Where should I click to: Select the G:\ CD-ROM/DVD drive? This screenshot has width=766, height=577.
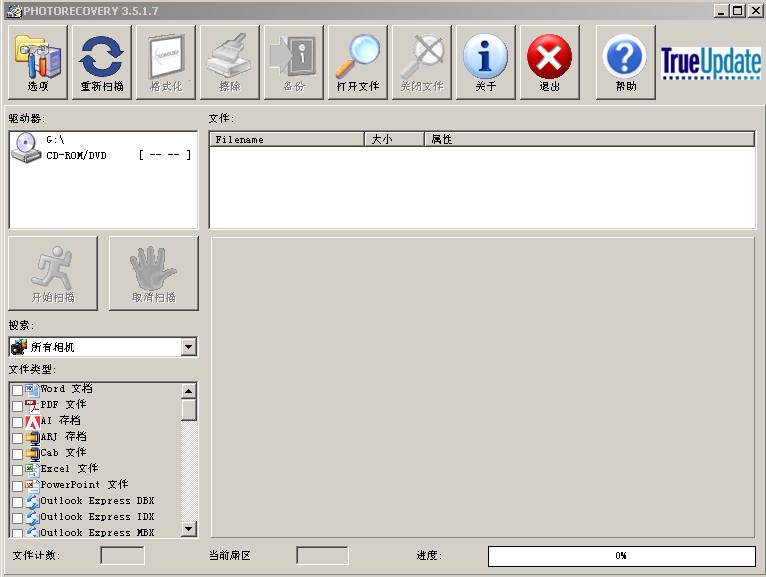103,148
